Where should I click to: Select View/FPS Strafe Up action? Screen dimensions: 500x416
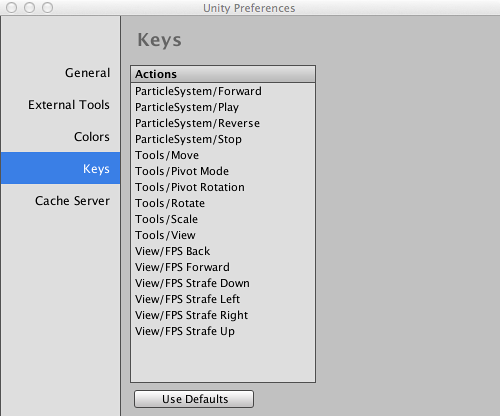223,331
